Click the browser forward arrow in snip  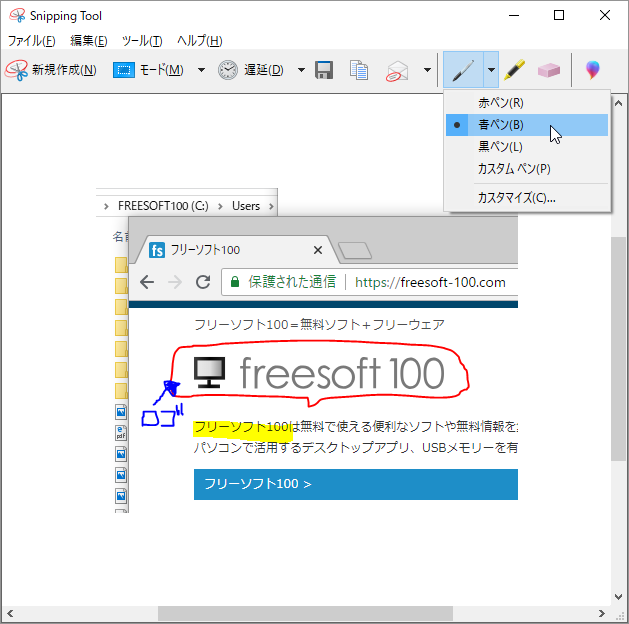(x=175, y=282)
